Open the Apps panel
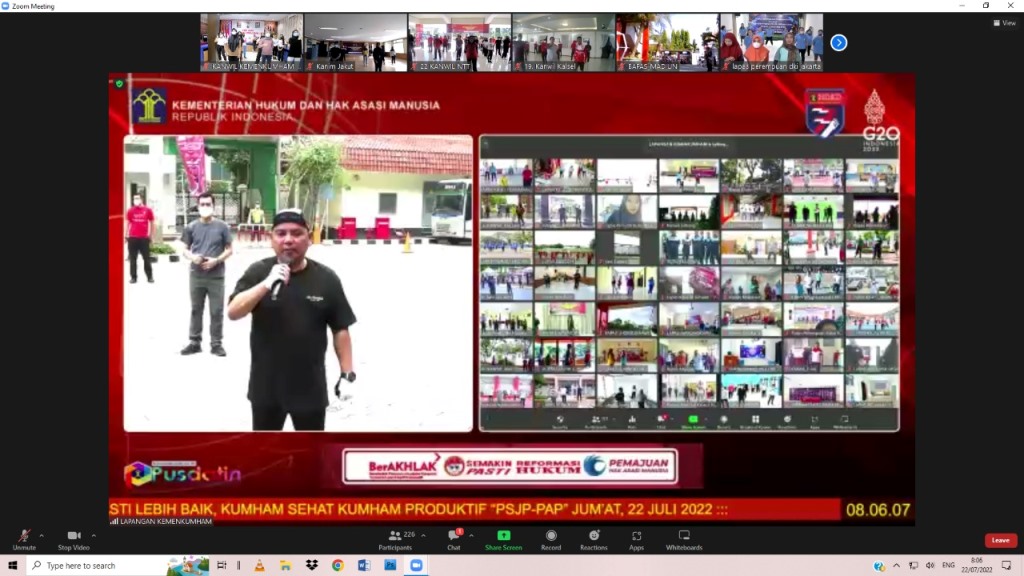1024x576 pixels. click(x=636, y=538)
